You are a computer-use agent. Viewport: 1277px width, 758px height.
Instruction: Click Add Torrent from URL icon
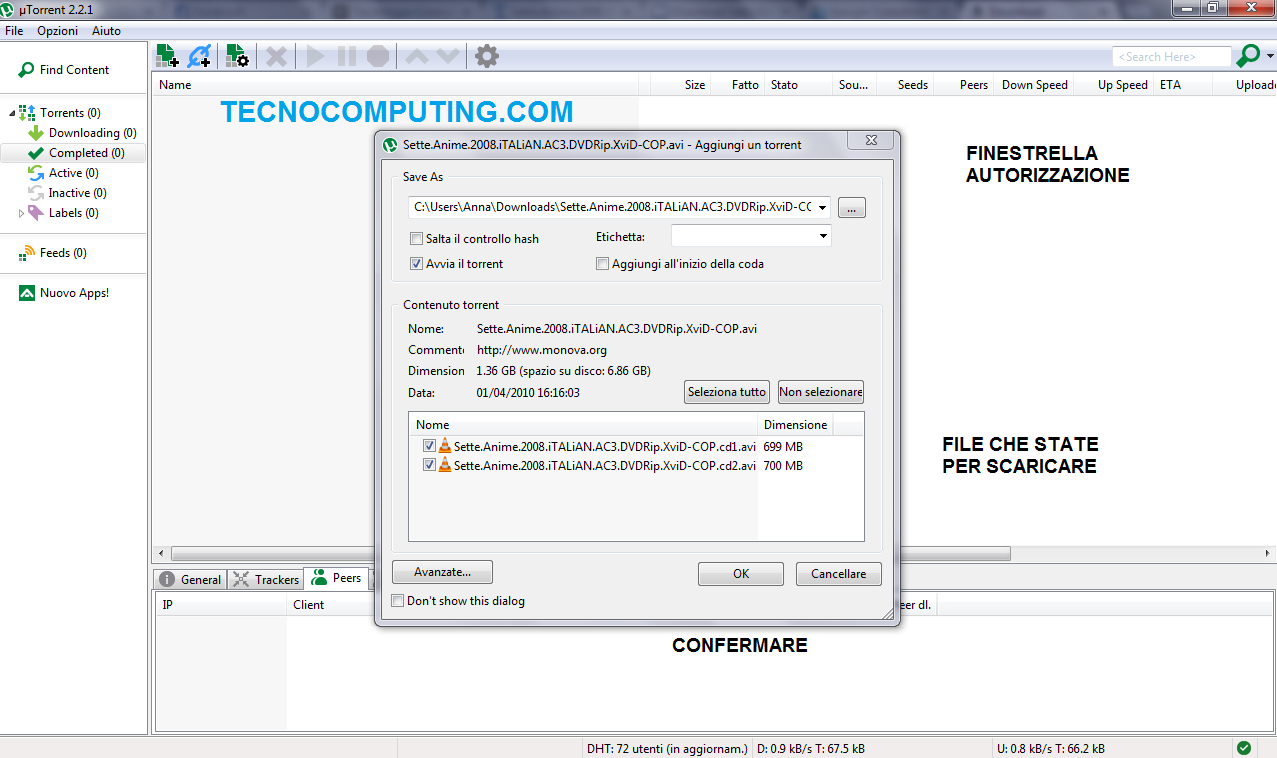tap(200, 56)
